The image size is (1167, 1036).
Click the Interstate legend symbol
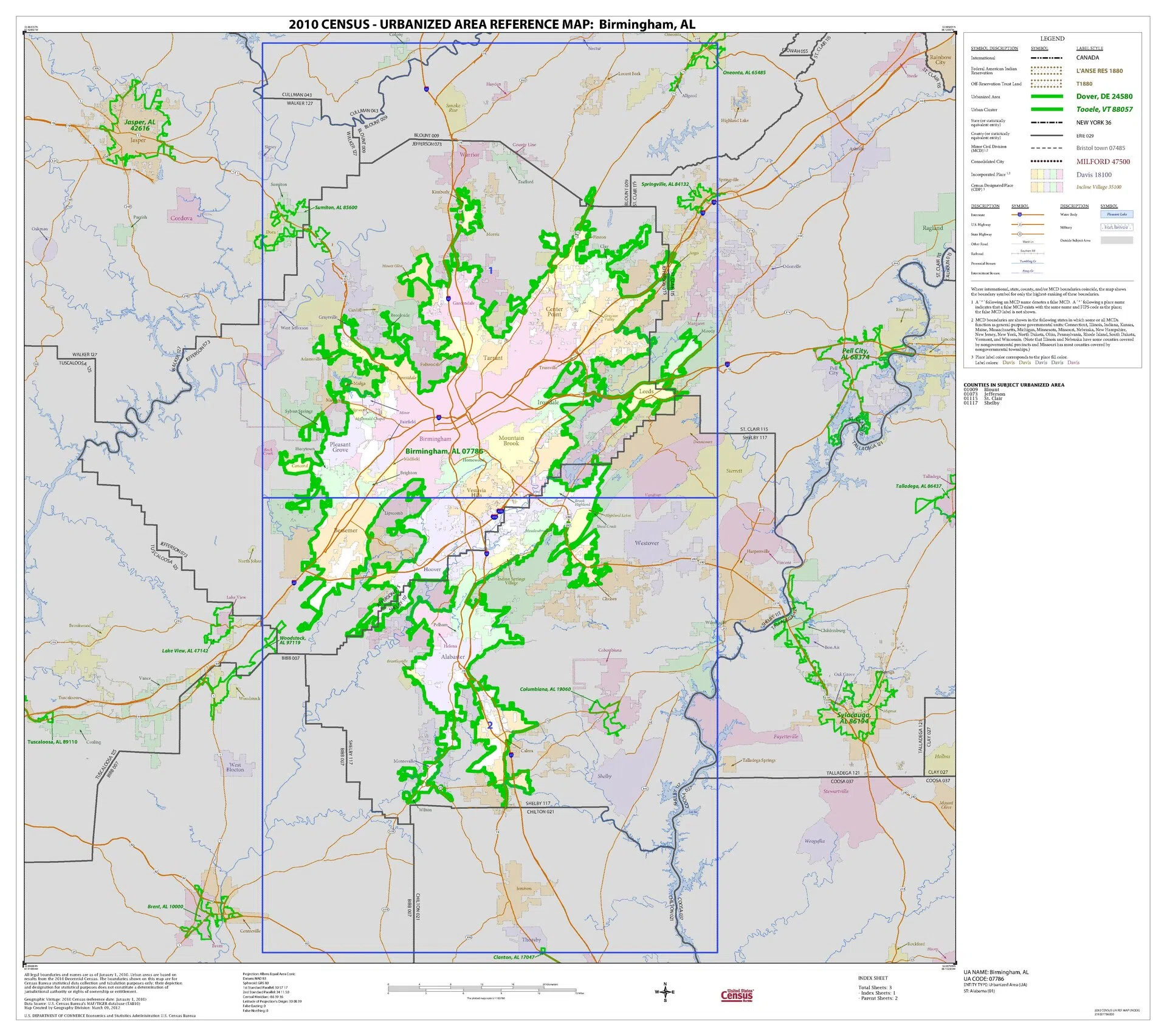(1027, 215)
